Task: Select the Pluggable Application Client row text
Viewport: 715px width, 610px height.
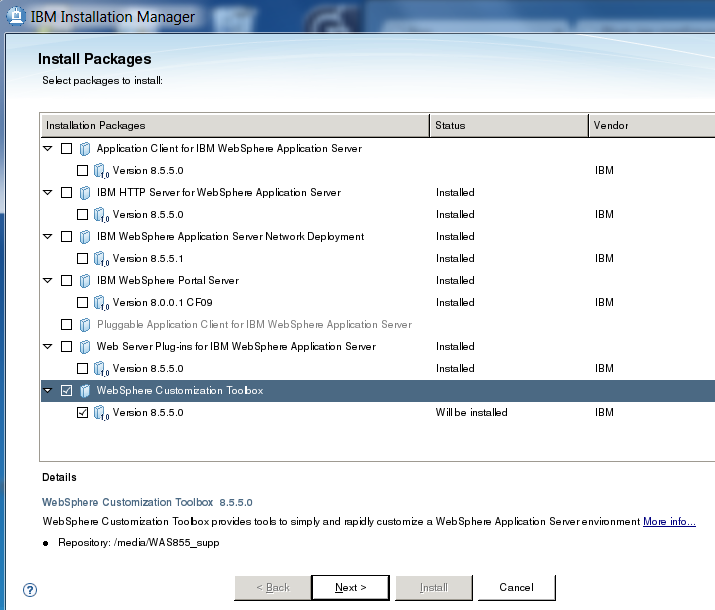Action: (254, 325)
